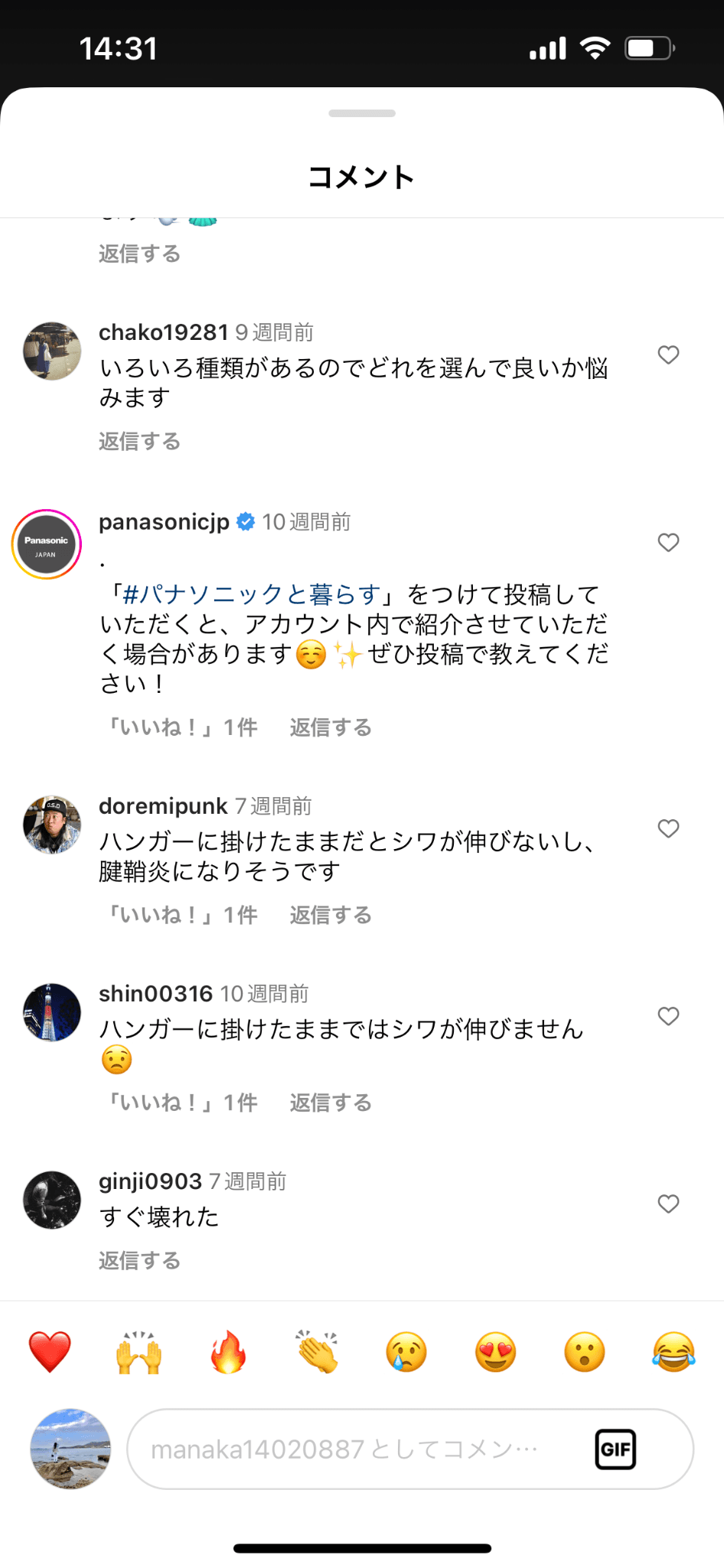Like the panasonicjp comment
Screen dimensions: 724x1568
[668, 542]
